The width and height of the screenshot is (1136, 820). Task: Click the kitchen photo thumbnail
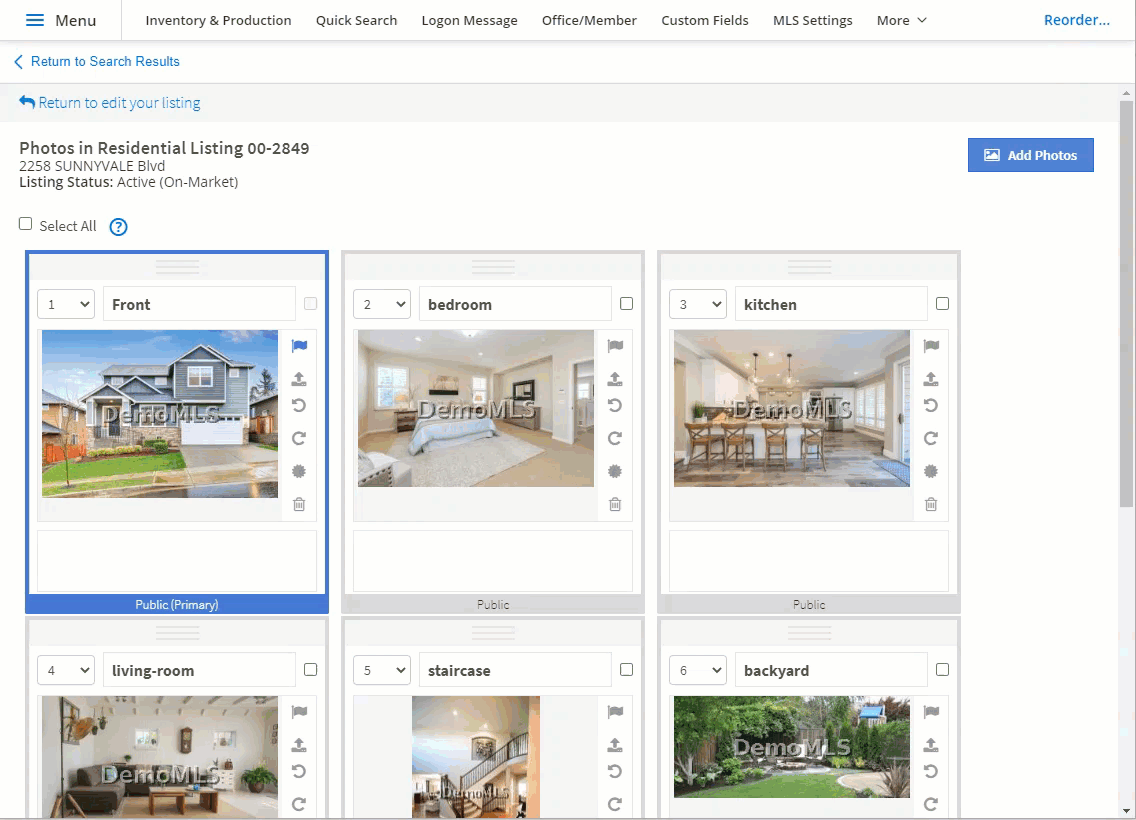(x=791, y=409)
